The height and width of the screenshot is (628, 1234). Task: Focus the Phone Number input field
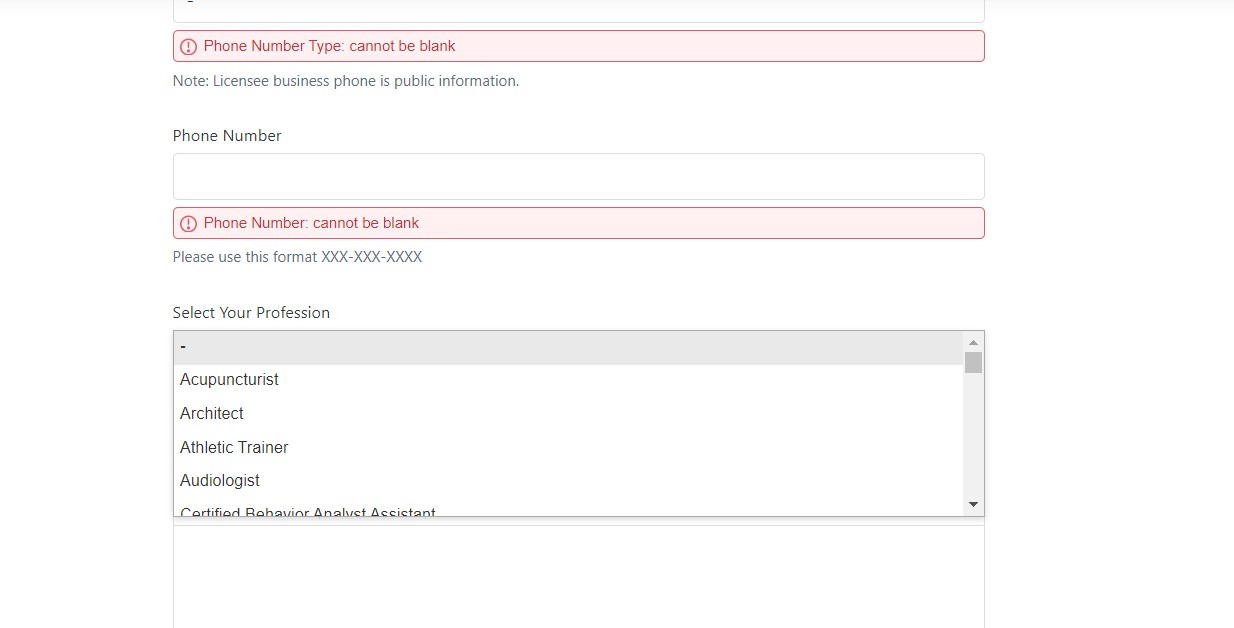(x=578, y=177)
